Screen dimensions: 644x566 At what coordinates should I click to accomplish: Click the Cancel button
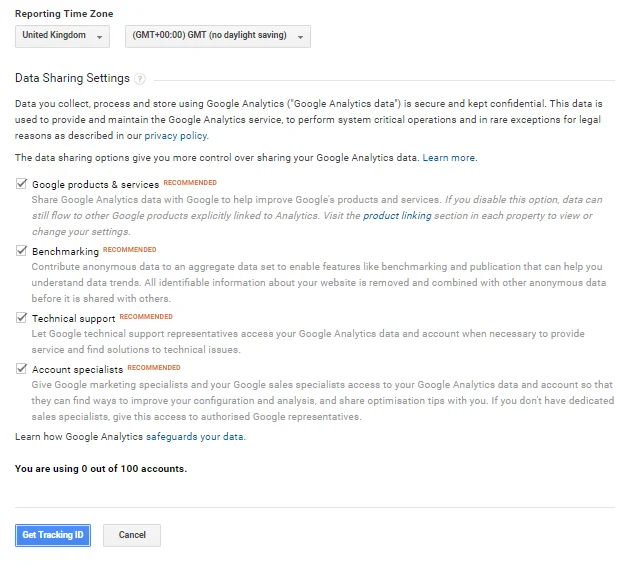132,535
